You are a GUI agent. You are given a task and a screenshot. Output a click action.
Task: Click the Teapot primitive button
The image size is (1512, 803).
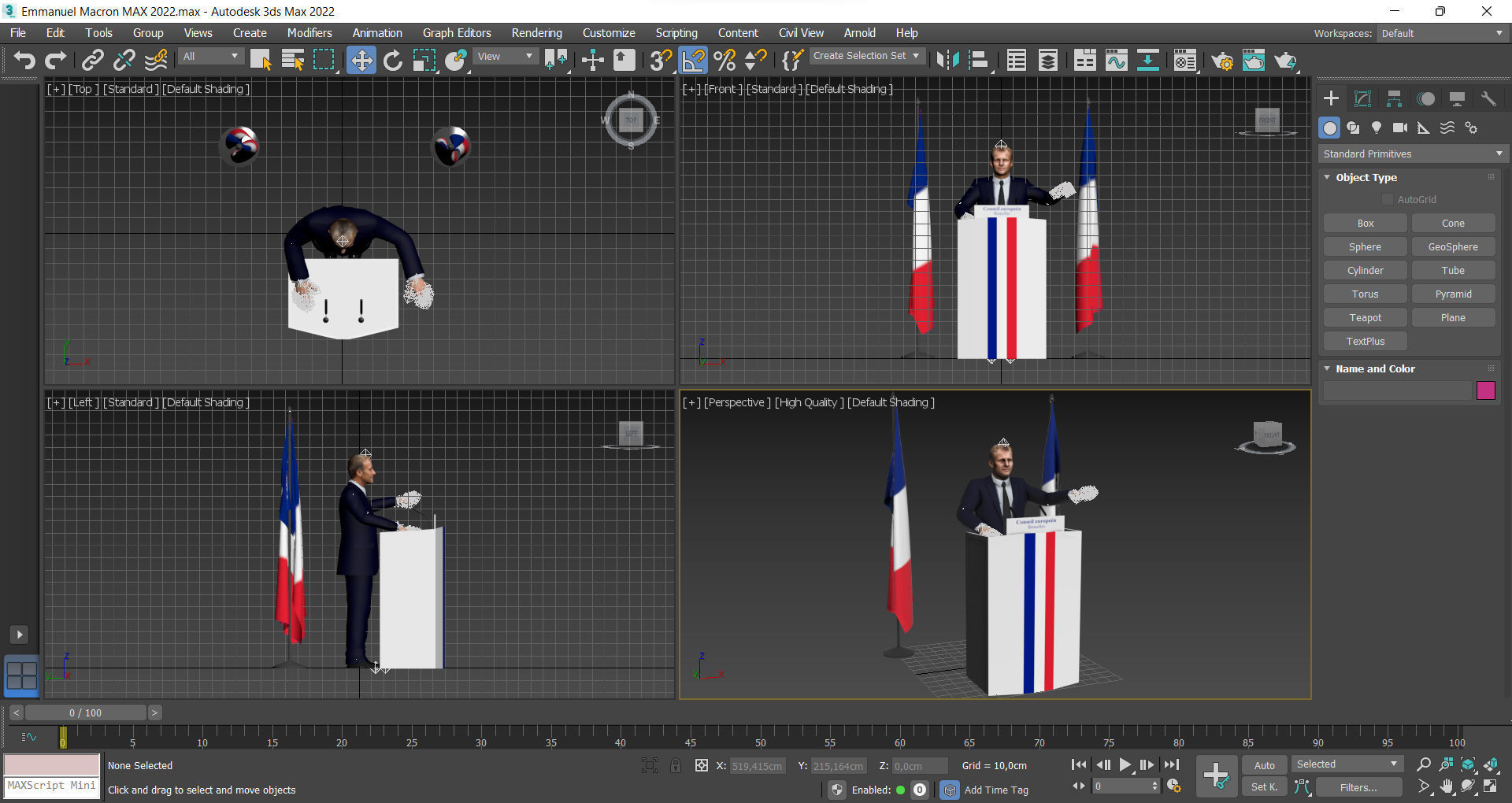1365,318
